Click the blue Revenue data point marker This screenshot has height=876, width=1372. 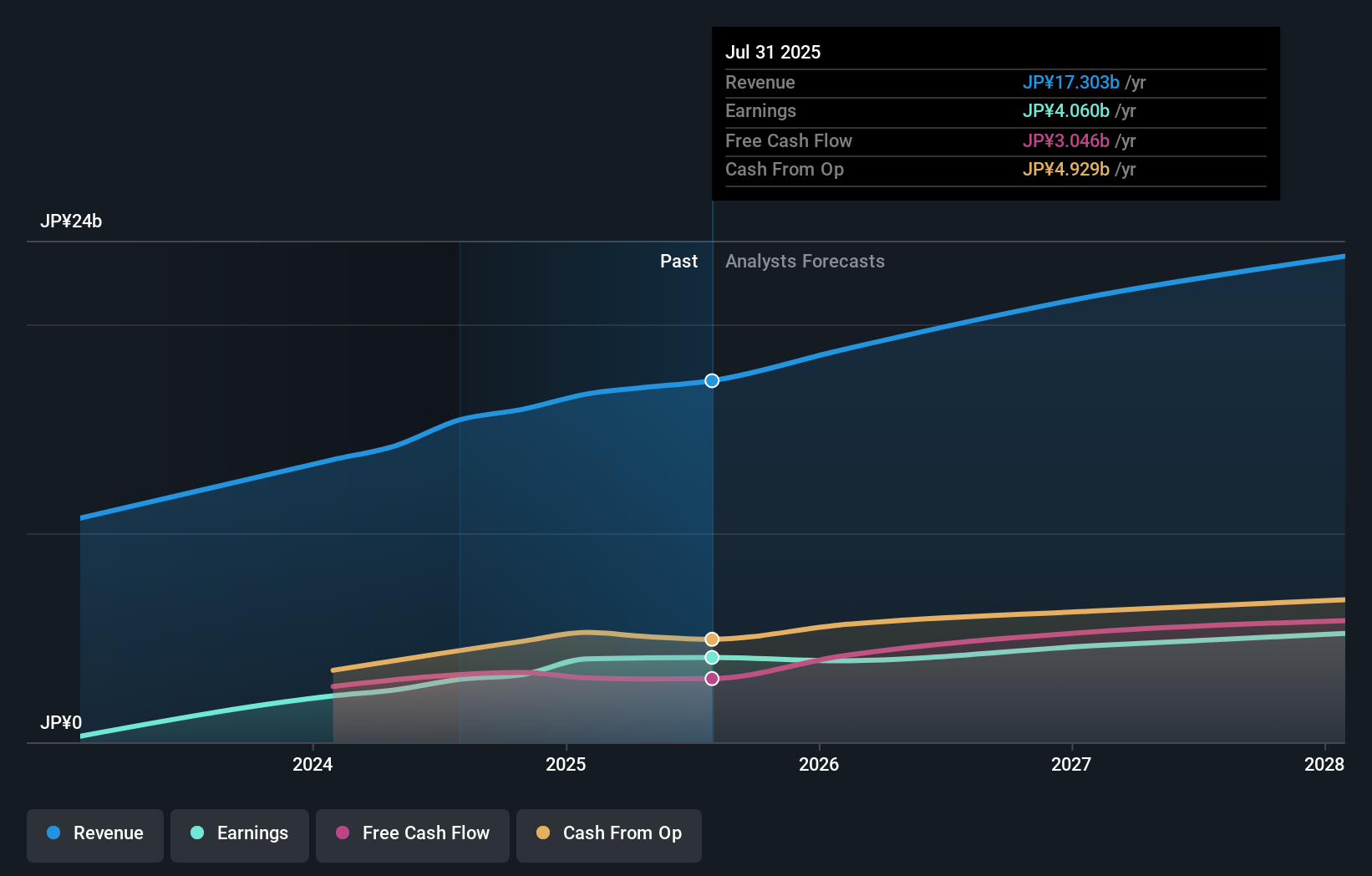click(712, 380)
